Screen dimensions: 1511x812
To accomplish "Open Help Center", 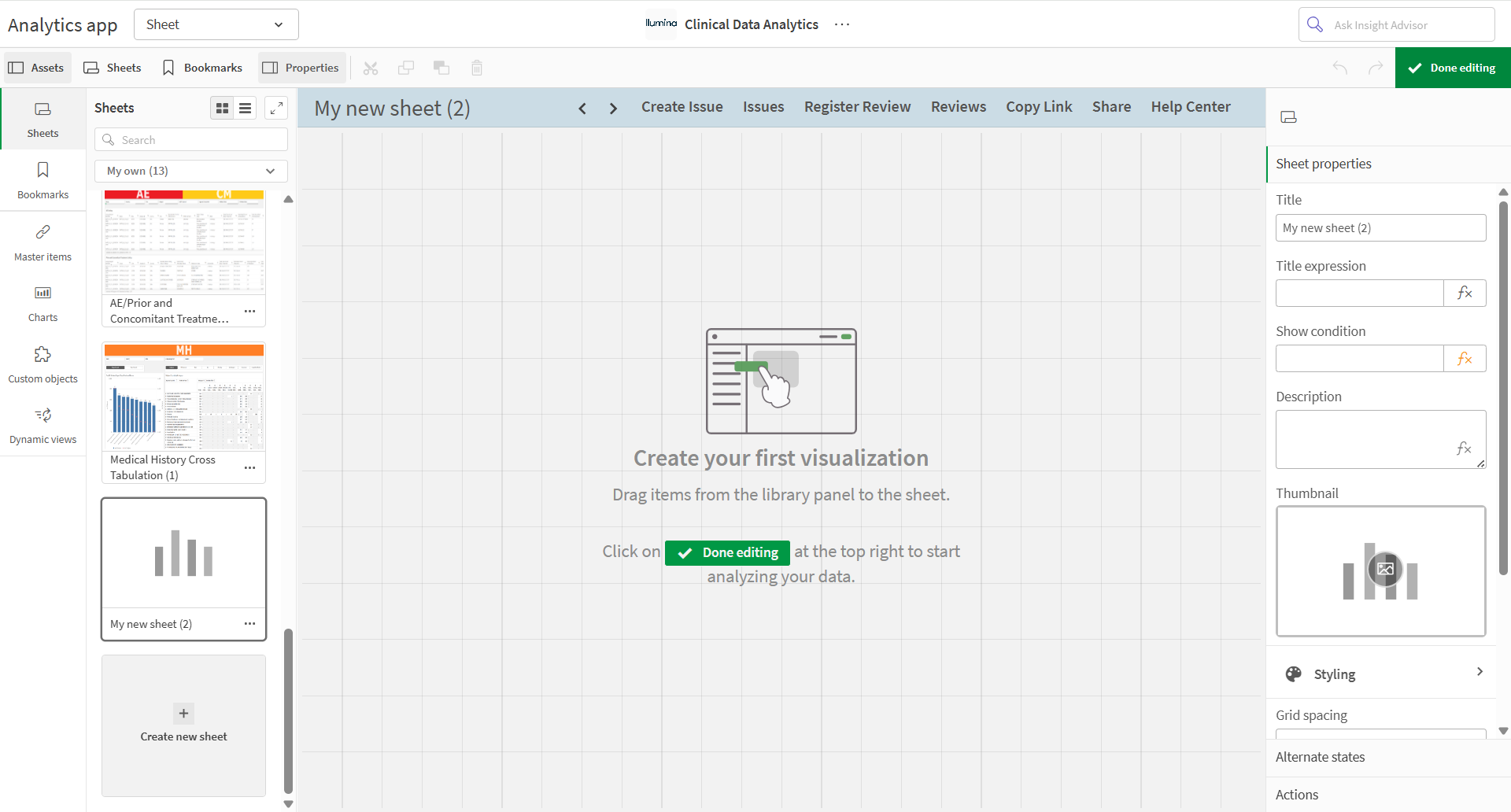I will pos(1190,107).
